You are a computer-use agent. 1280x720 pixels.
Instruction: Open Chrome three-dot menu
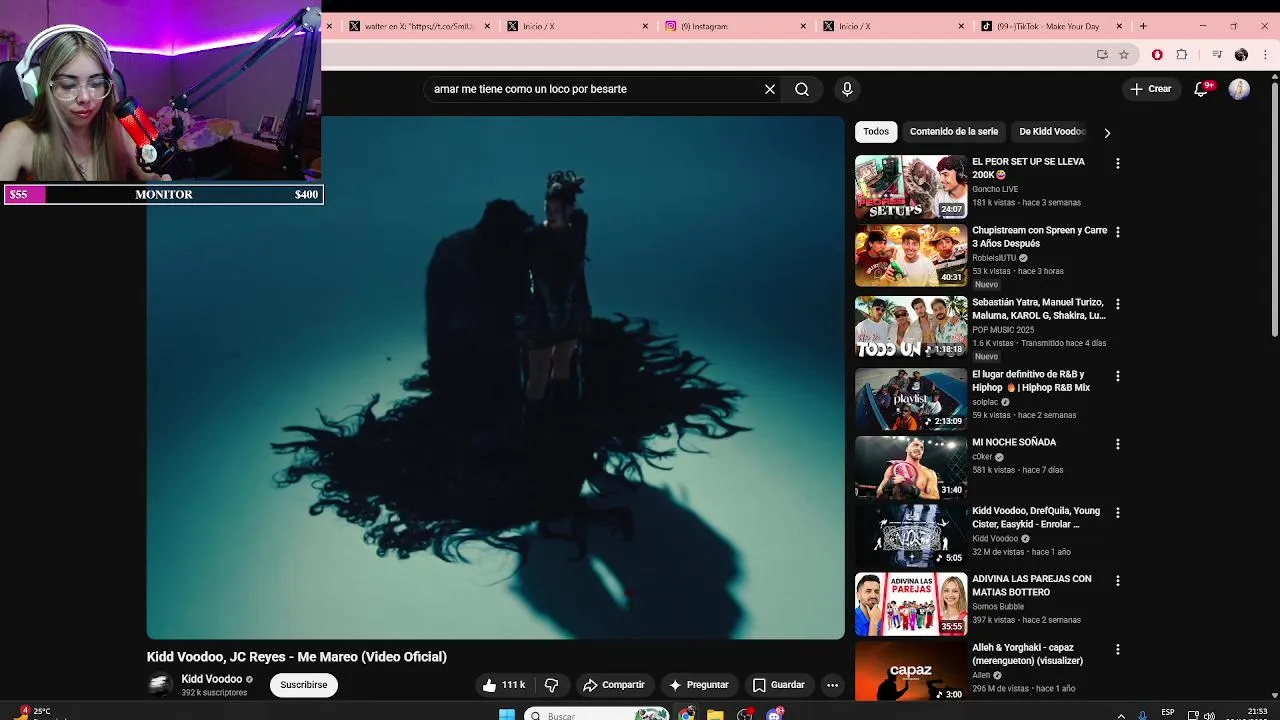click(1265, 54)
